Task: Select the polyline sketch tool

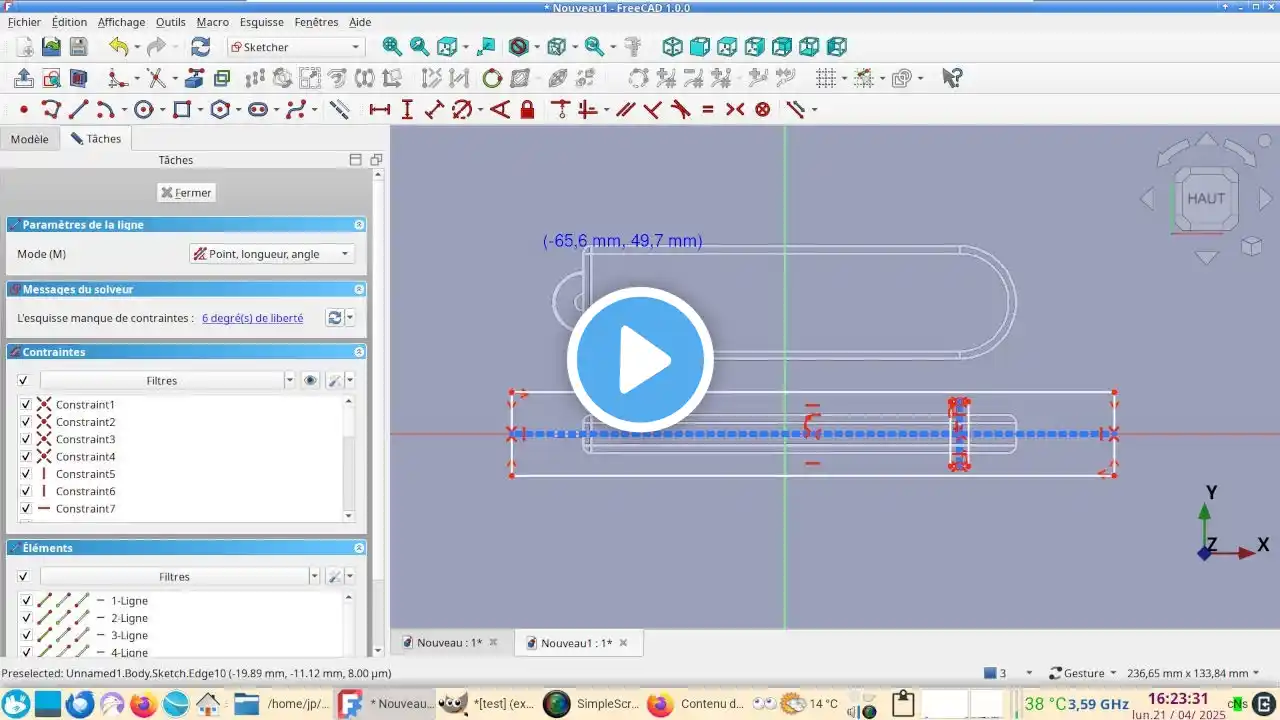Action: pos(51,109)
